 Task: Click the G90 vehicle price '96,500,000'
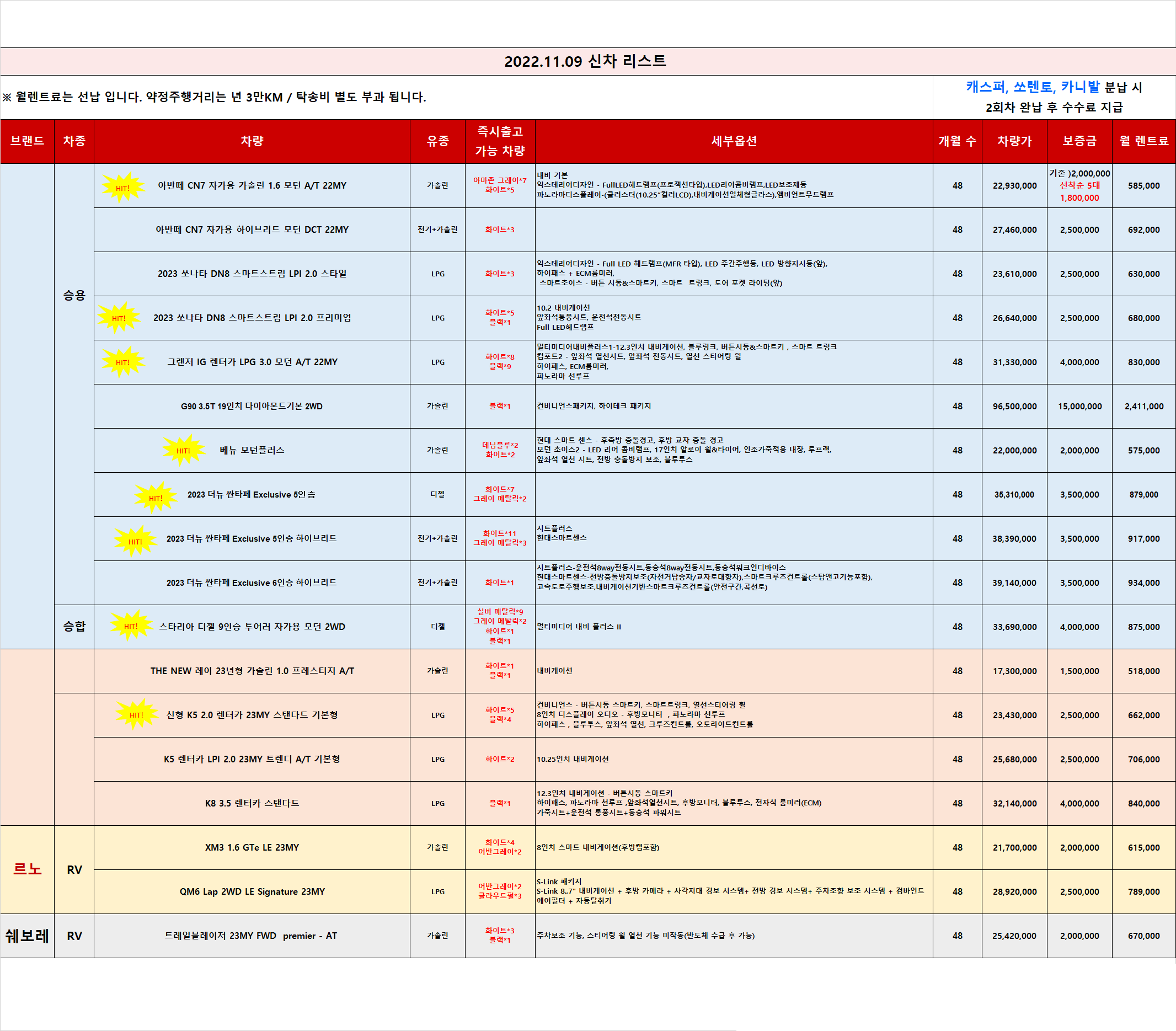point(1015,406)
